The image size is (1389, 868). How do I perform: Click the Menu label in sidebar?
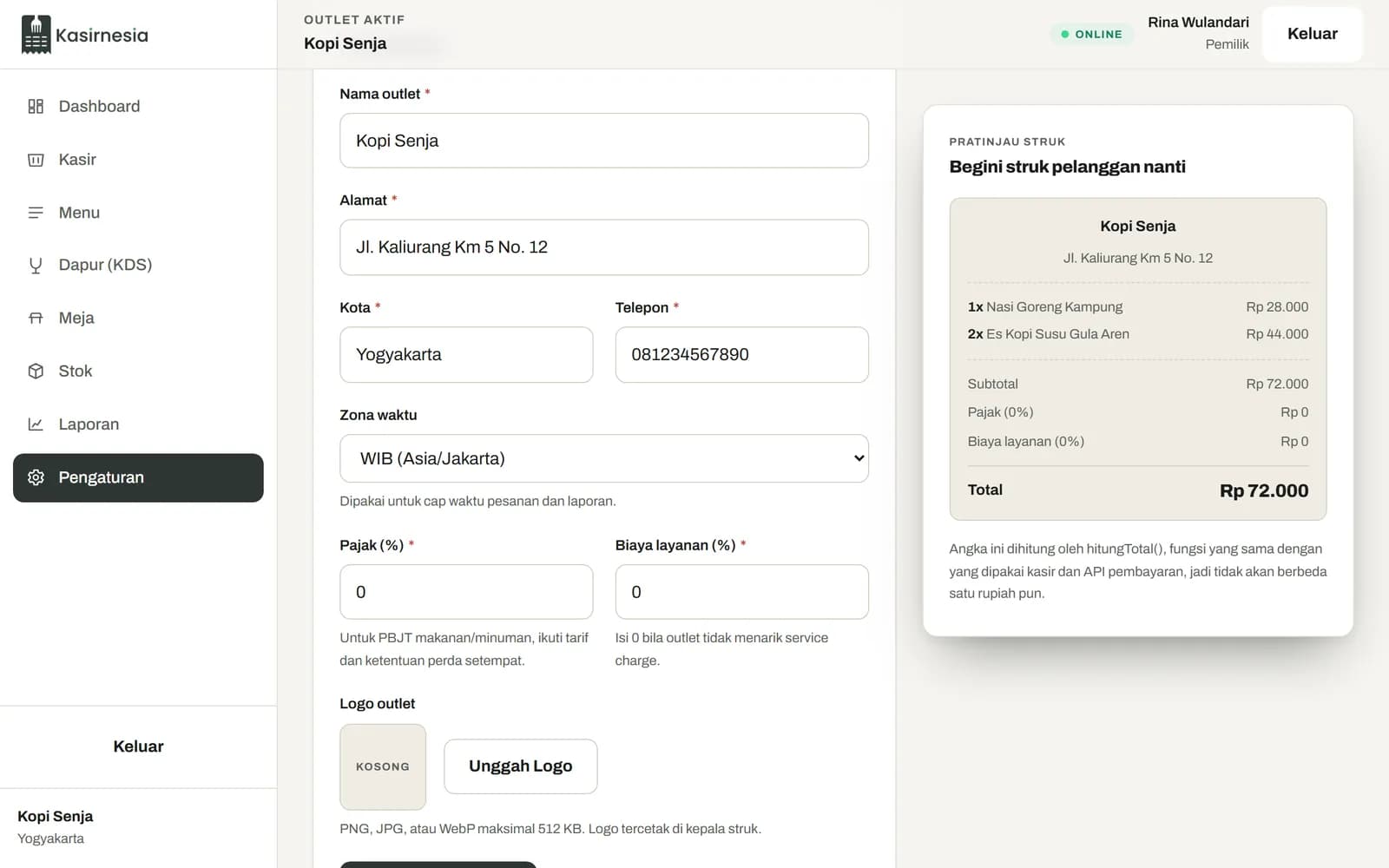(x=79, y=213)
